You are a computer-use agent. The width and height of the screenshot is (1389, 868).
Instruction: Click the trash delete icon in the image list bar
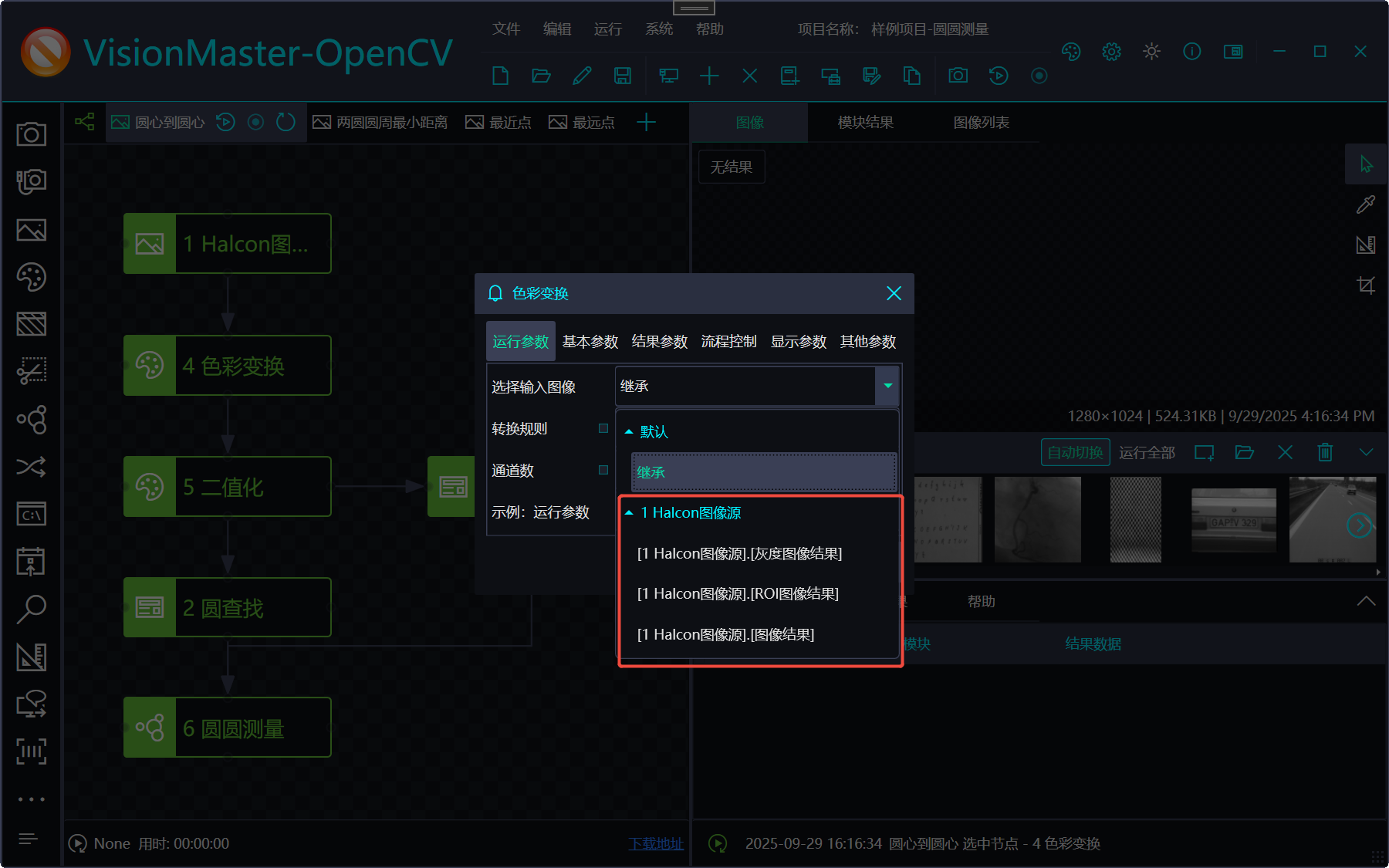(x=1325, y=452)
